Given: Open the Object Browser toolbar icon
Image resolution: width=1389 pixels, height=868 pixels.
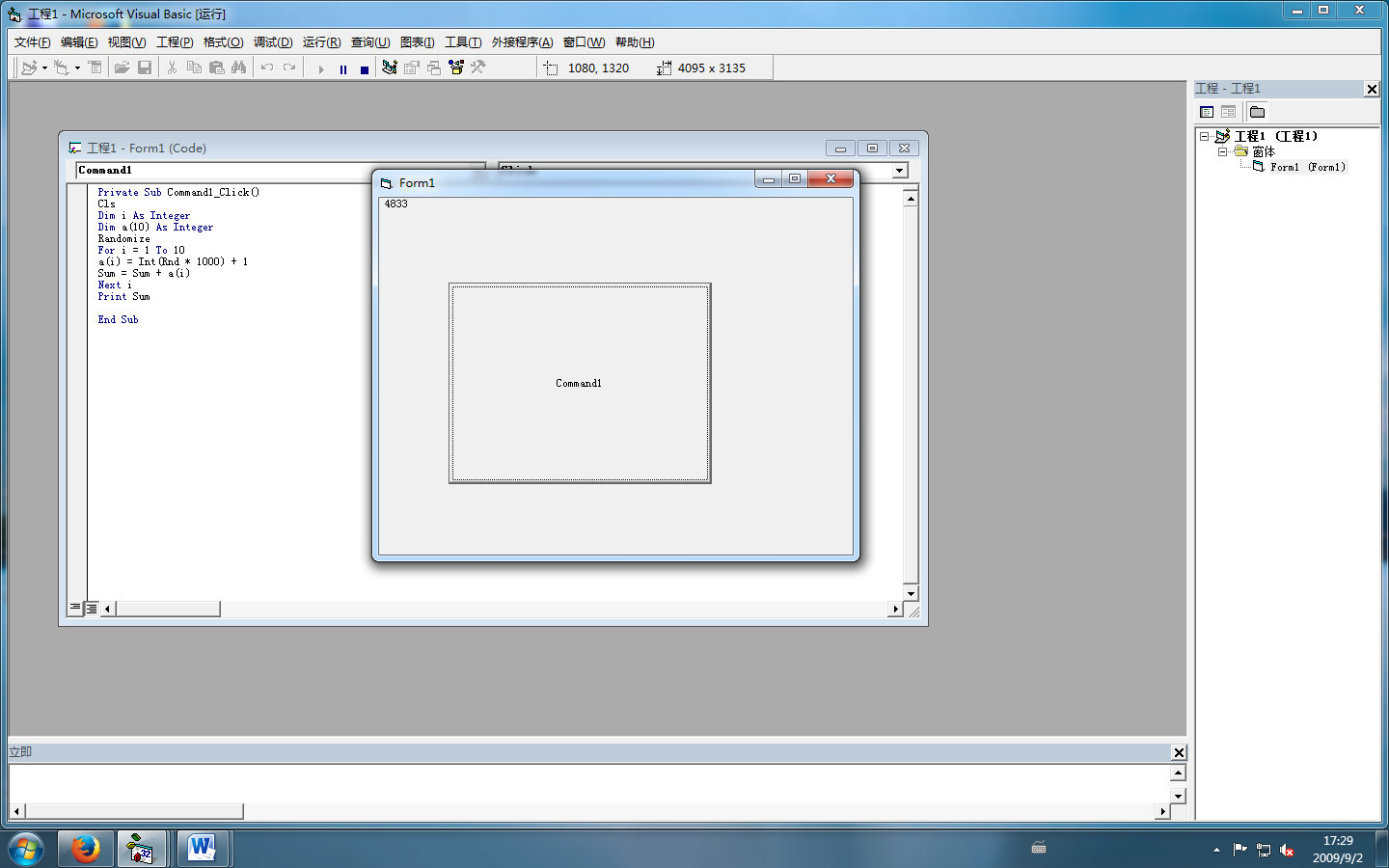Looking at the screenshot, I should 456,68.
